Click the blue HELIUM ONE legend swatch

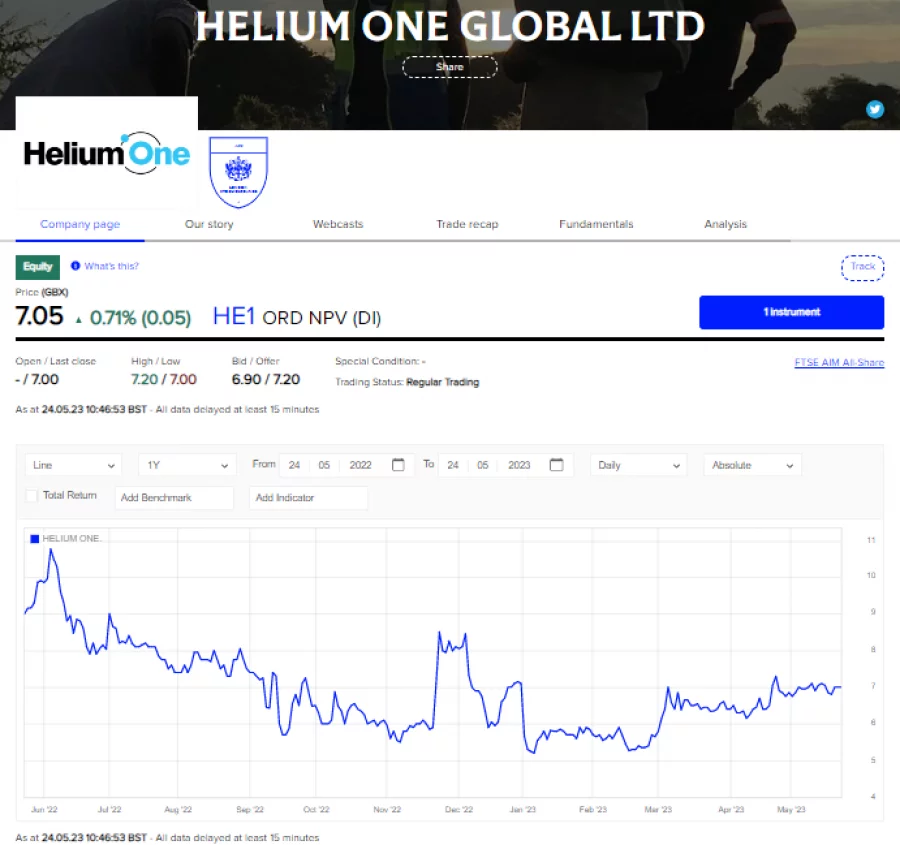pyautogui.click(x=33, y=538)
